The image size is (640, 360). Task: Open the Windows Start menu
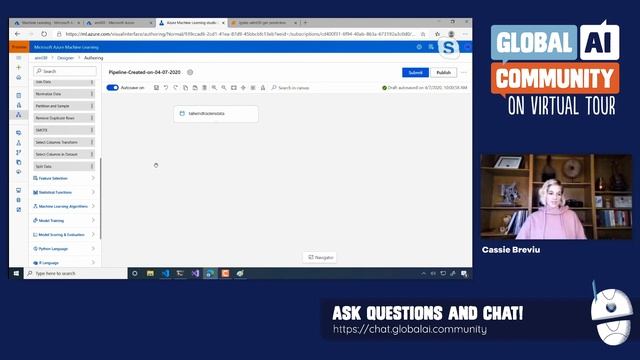(x=16, y=273)
